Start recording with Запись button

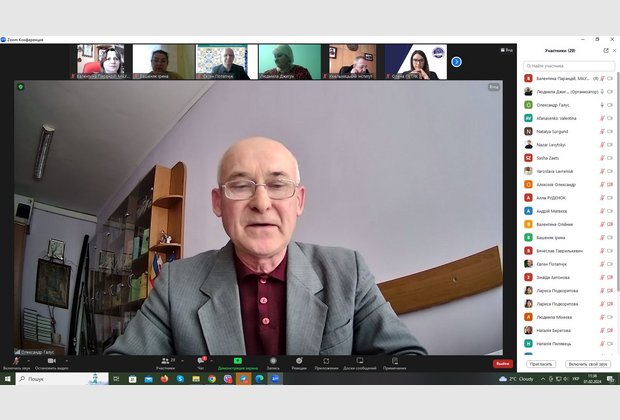273,363
